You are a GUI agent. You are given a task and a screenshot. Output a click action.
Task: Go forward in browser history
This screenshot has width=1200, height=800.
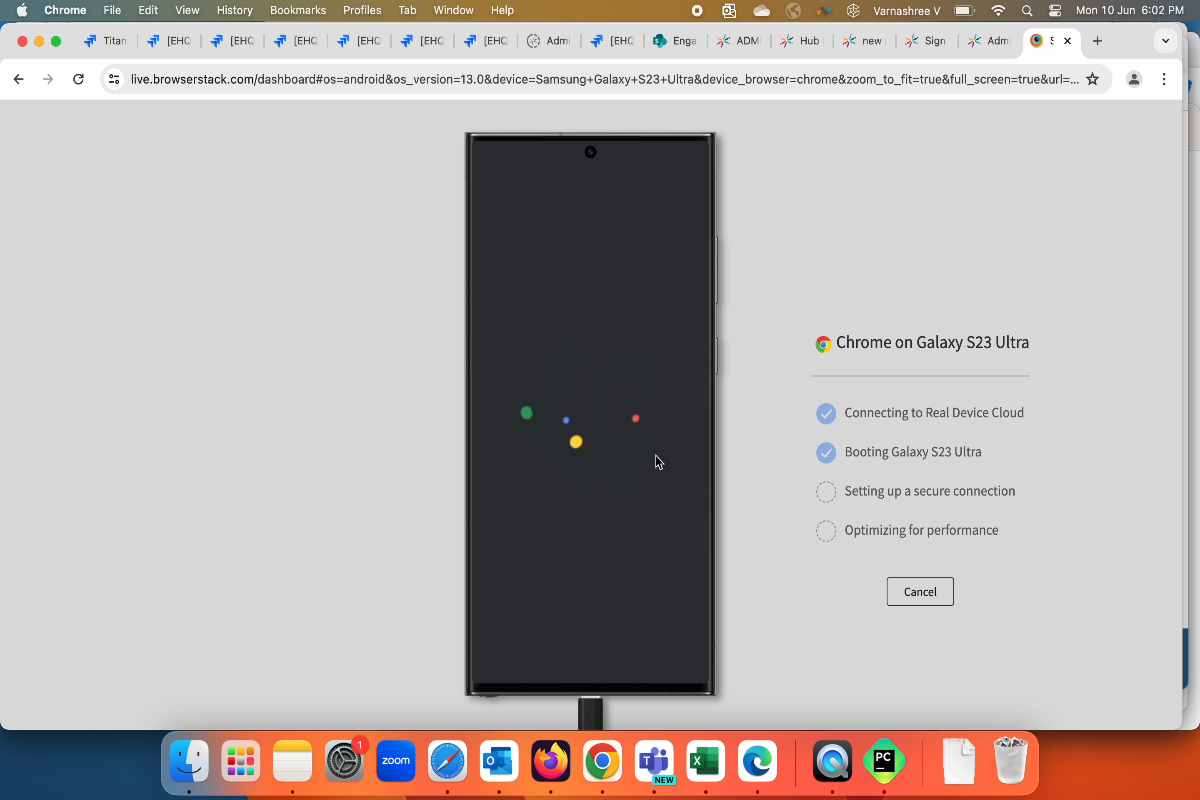[48, 79]
